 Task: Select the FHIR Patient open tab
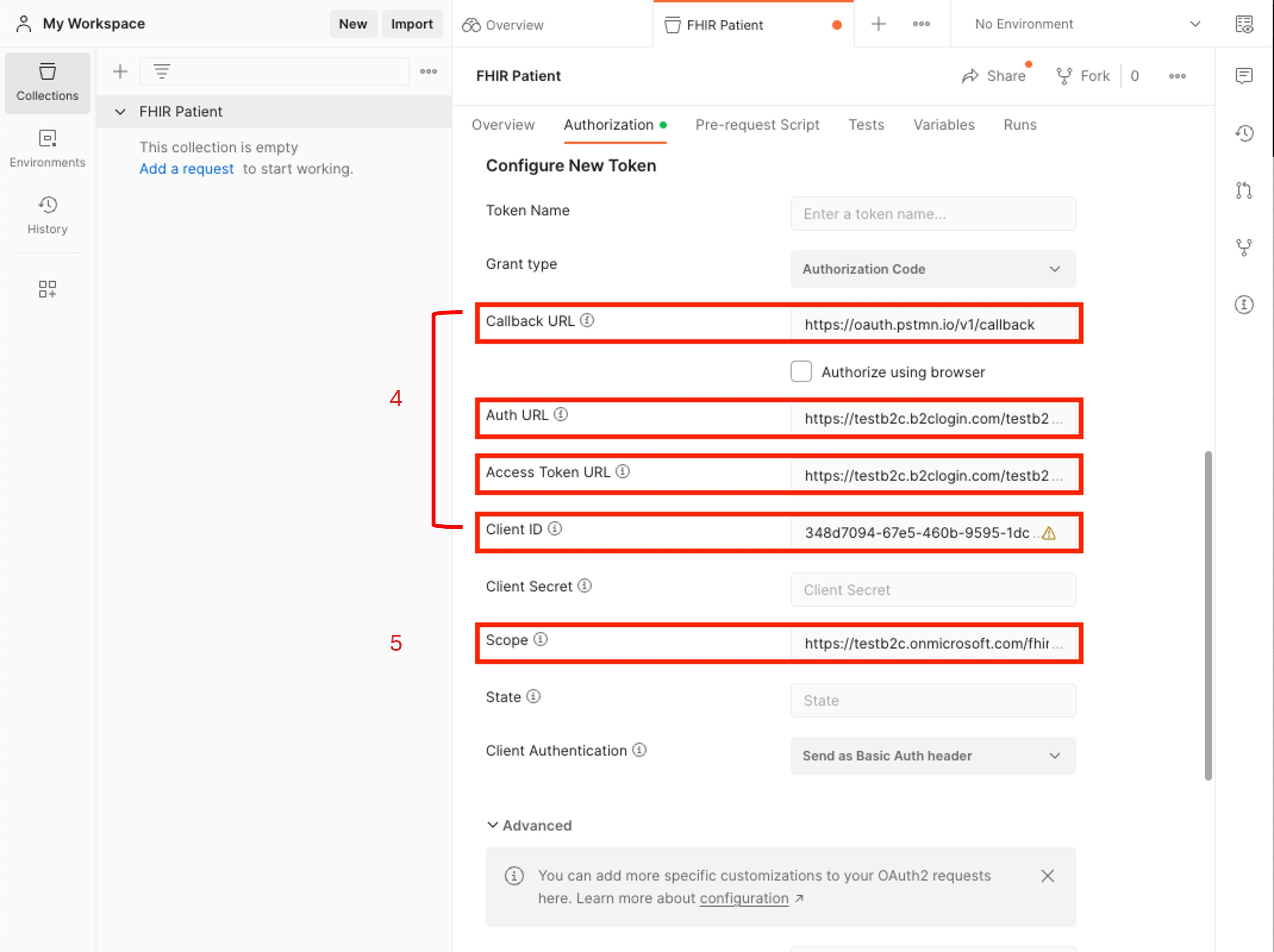[x=753, y=25]
